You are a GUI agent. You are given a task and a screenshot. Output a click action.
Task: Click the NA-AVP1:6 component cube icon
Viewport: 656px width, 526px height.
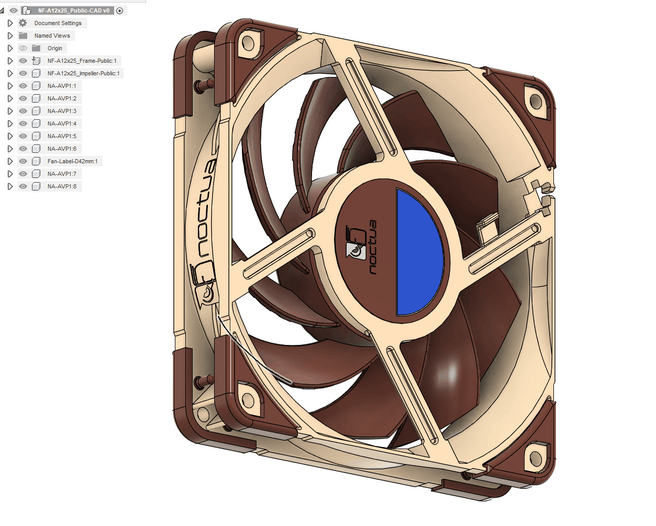(x=36, y=149)
